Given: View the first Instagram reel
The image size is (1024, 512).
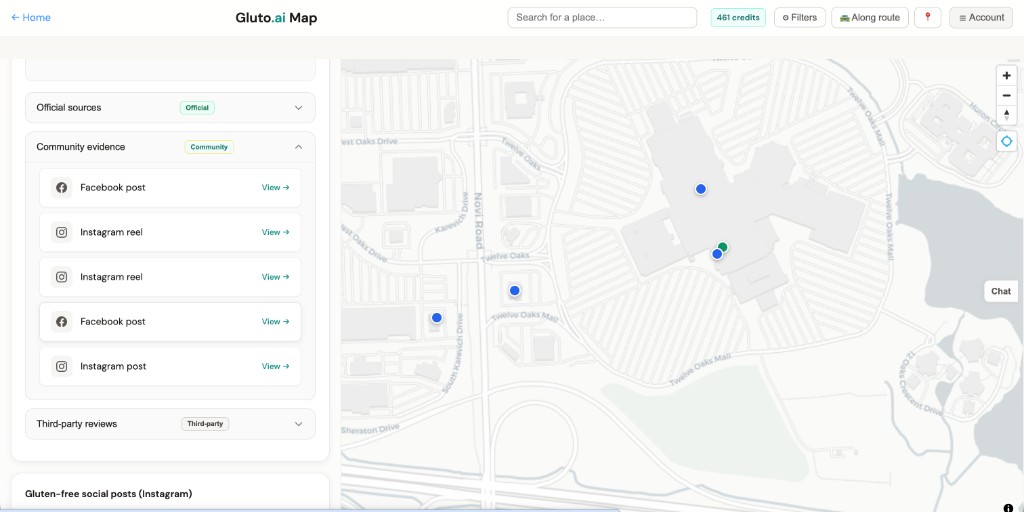Looking at the screenshot, I should pos(276,232).
